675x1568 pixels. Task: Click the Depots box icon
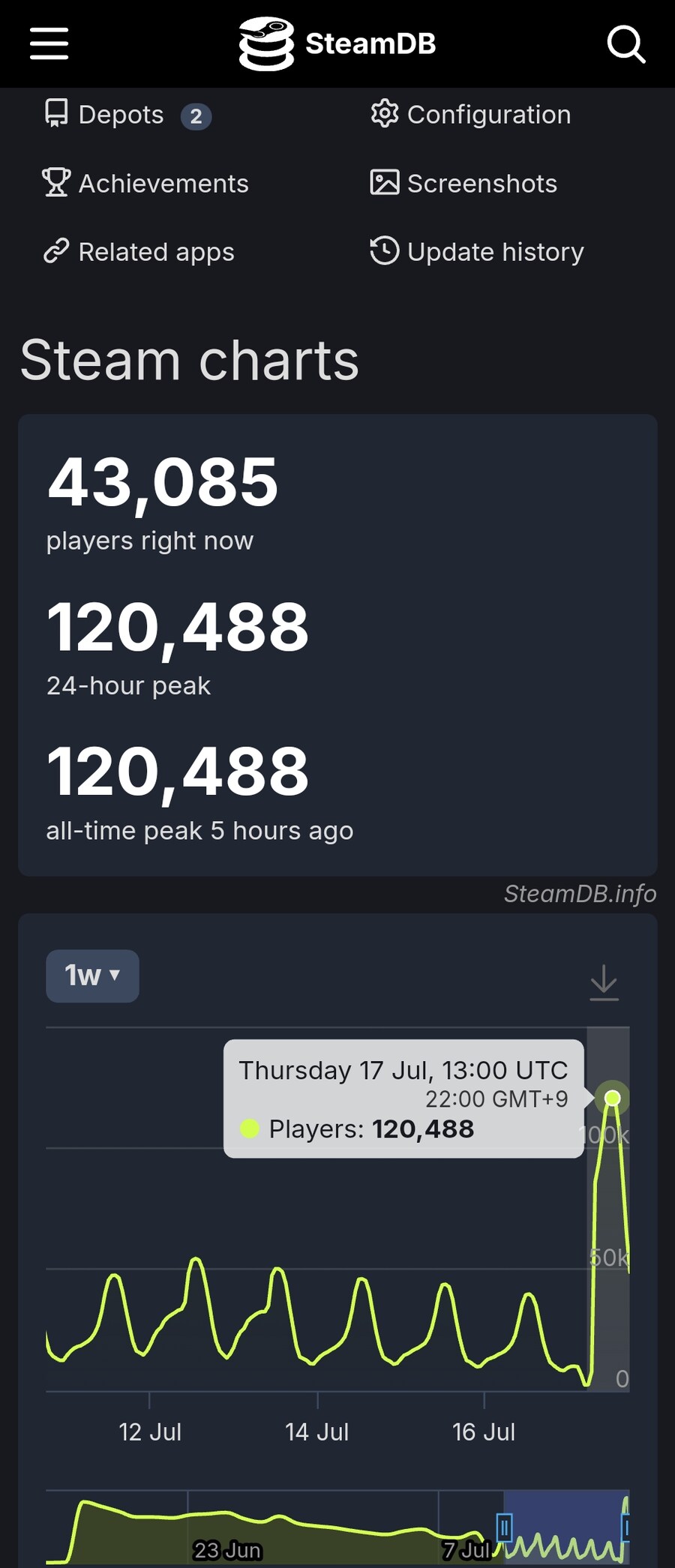click(x=56, y=114)
